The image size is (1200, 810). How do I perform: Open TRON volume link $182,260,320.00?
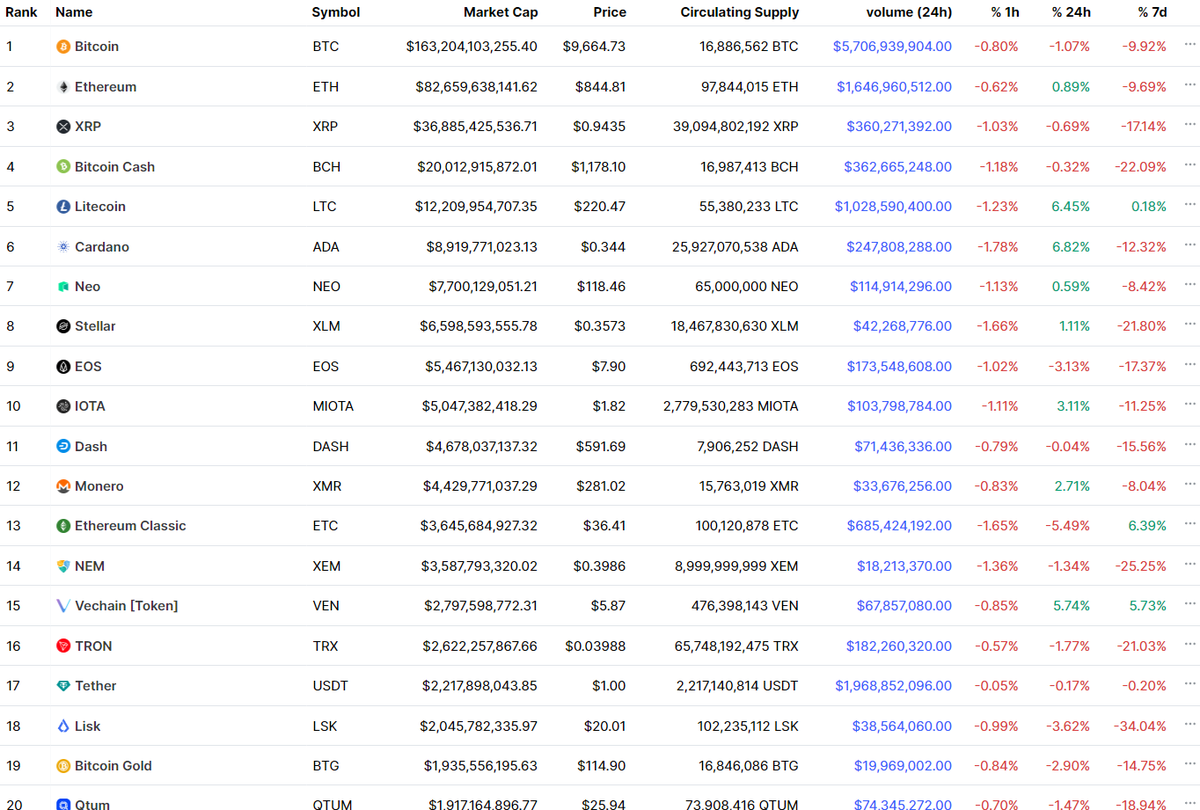click(x=899, y=646)
